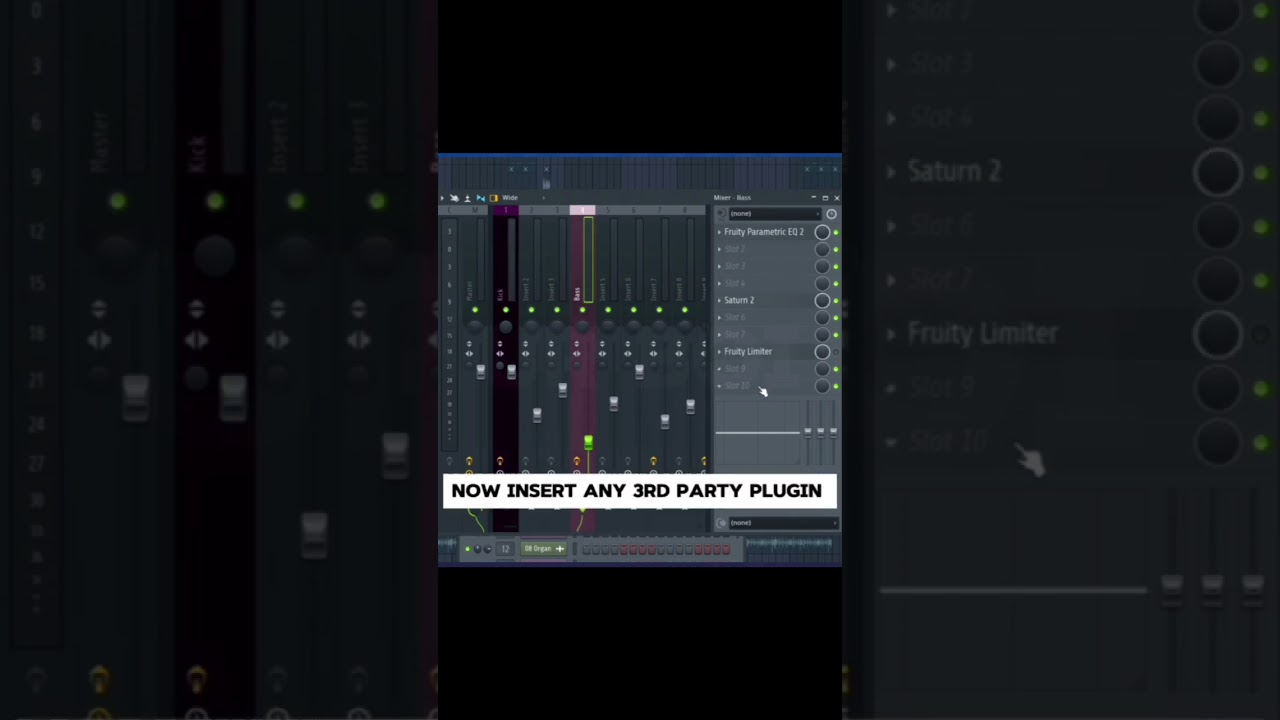The height and width of the screenshot is (720, 1280).
Task: Click the Bass track pan knob
Action: (x=583, y=327)
